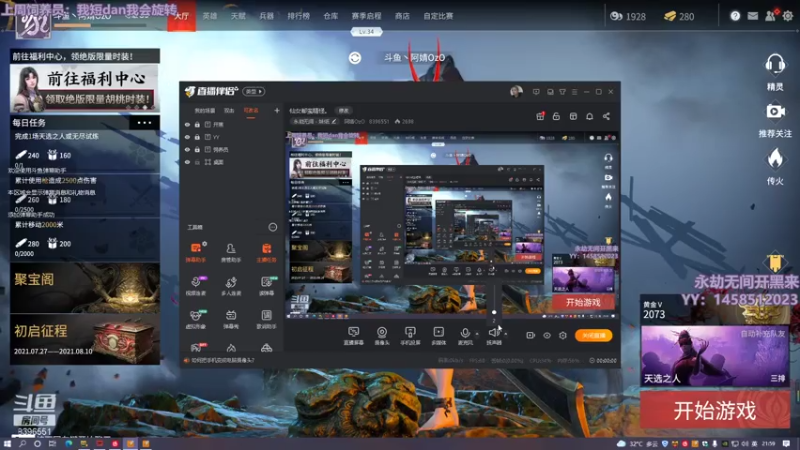The height and width of the screenshot is (450, 800).
Task: Open the 商店 tab in game menu
Action: pyautogui.click(x=402, y=16)
